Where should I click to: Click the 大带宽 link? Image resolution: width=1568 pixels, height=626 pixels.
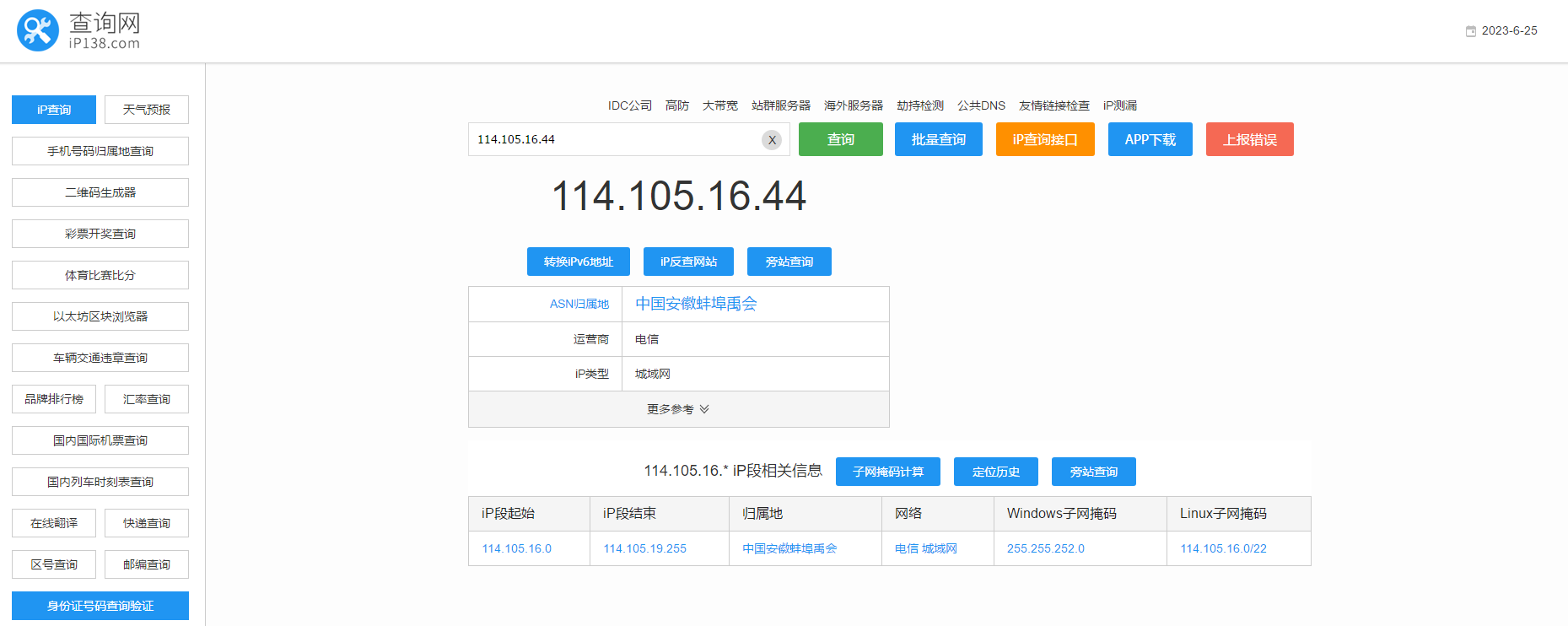click(720, 105)
